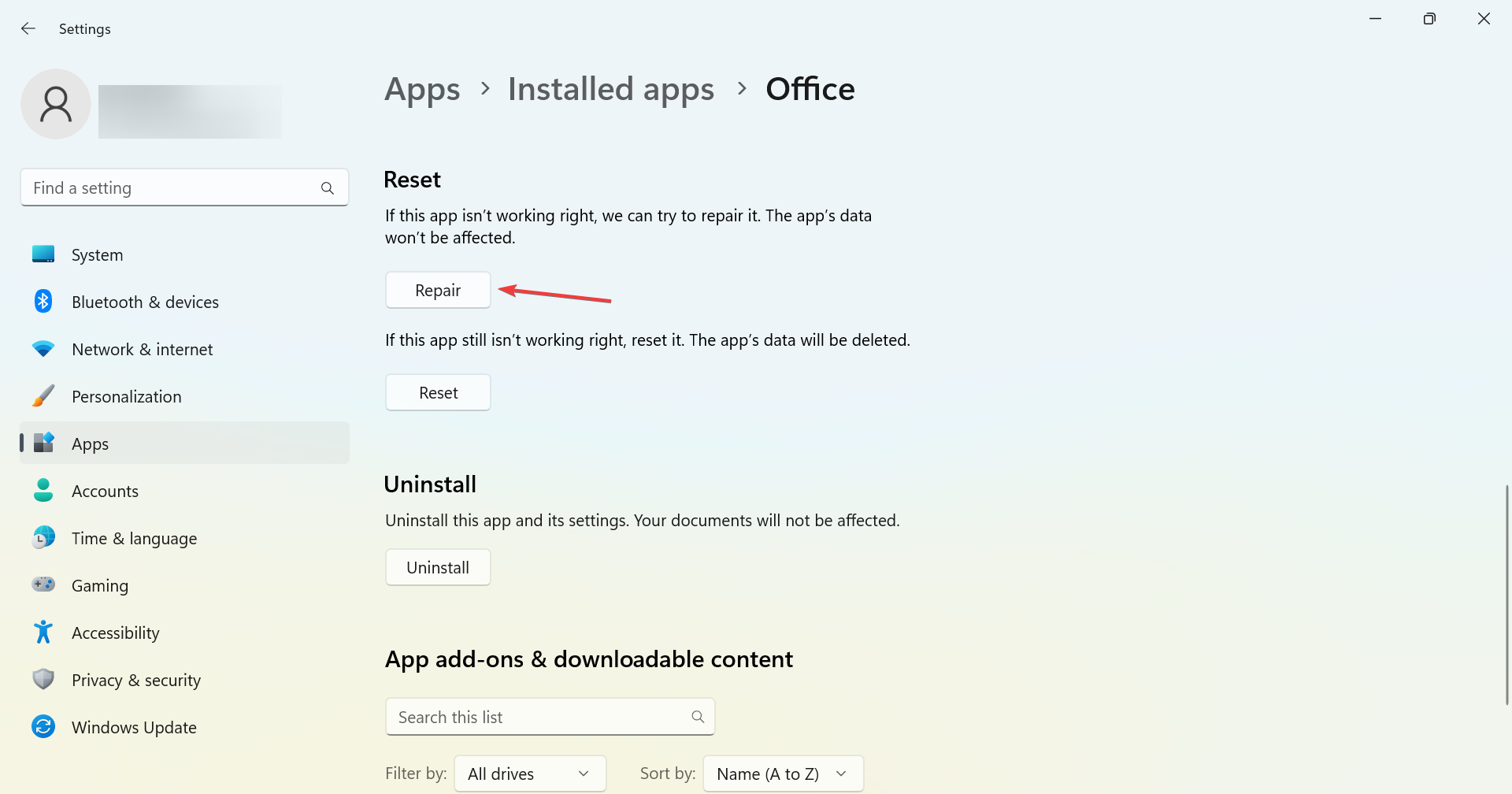Click the Privacy shield icon
The width and height of the screenshot is (1512, 794).
pyautogui.click(x=43, y=680)
